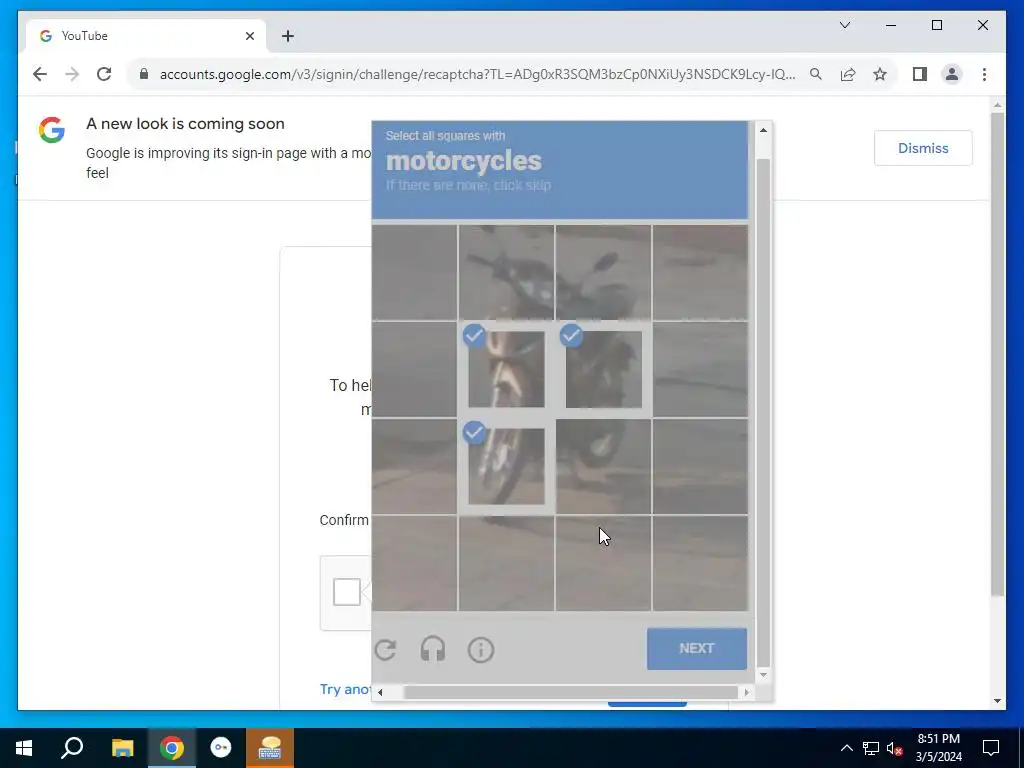This screenshot has height=768, width=1024.
Task: Open the Windows Start menu
Action: click(24, 748)
